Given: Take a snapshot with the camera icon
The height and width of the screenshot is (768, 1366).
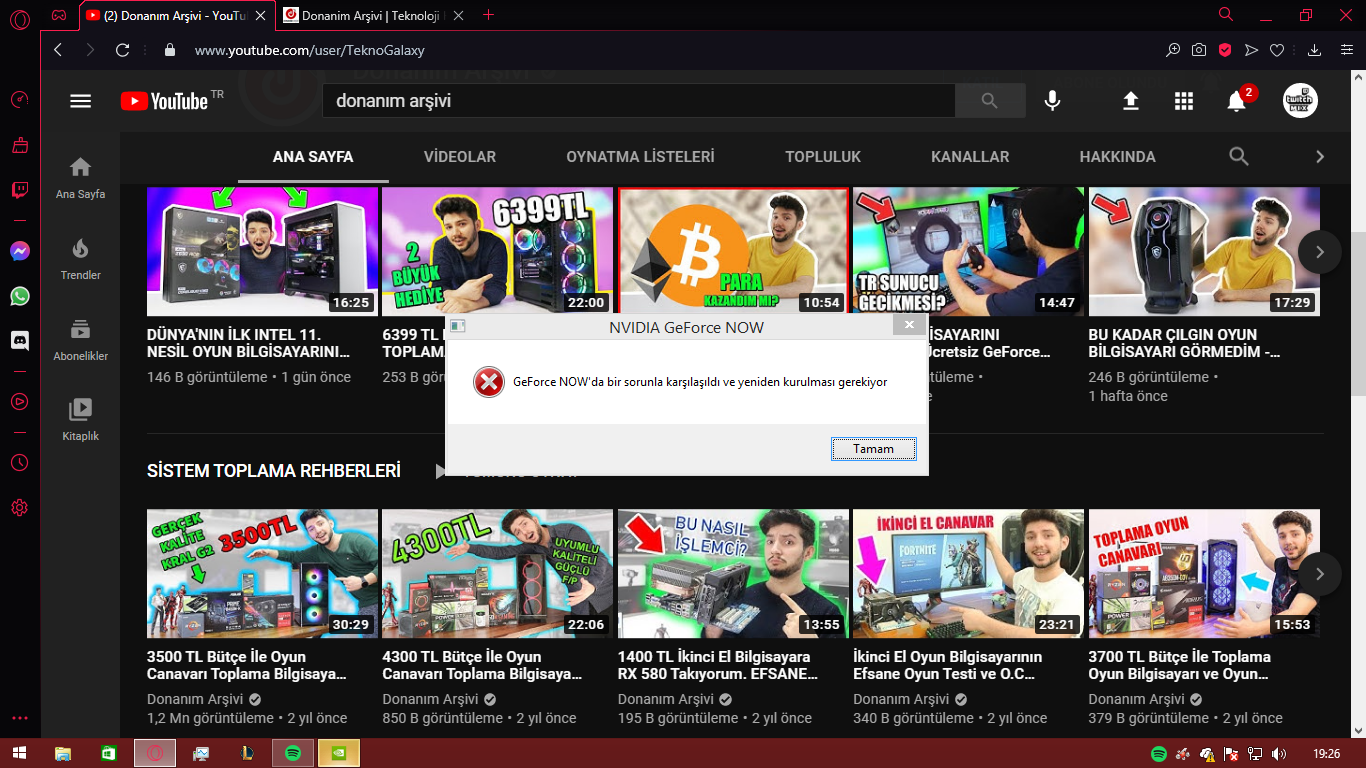Looking at the screenshot, I should click(1199, 50).
